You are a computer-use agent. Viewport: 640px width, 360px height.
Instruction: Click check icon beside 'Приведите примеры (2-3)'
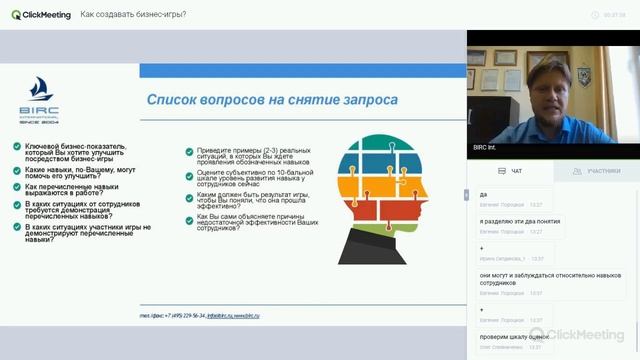[x=189, y=152]
